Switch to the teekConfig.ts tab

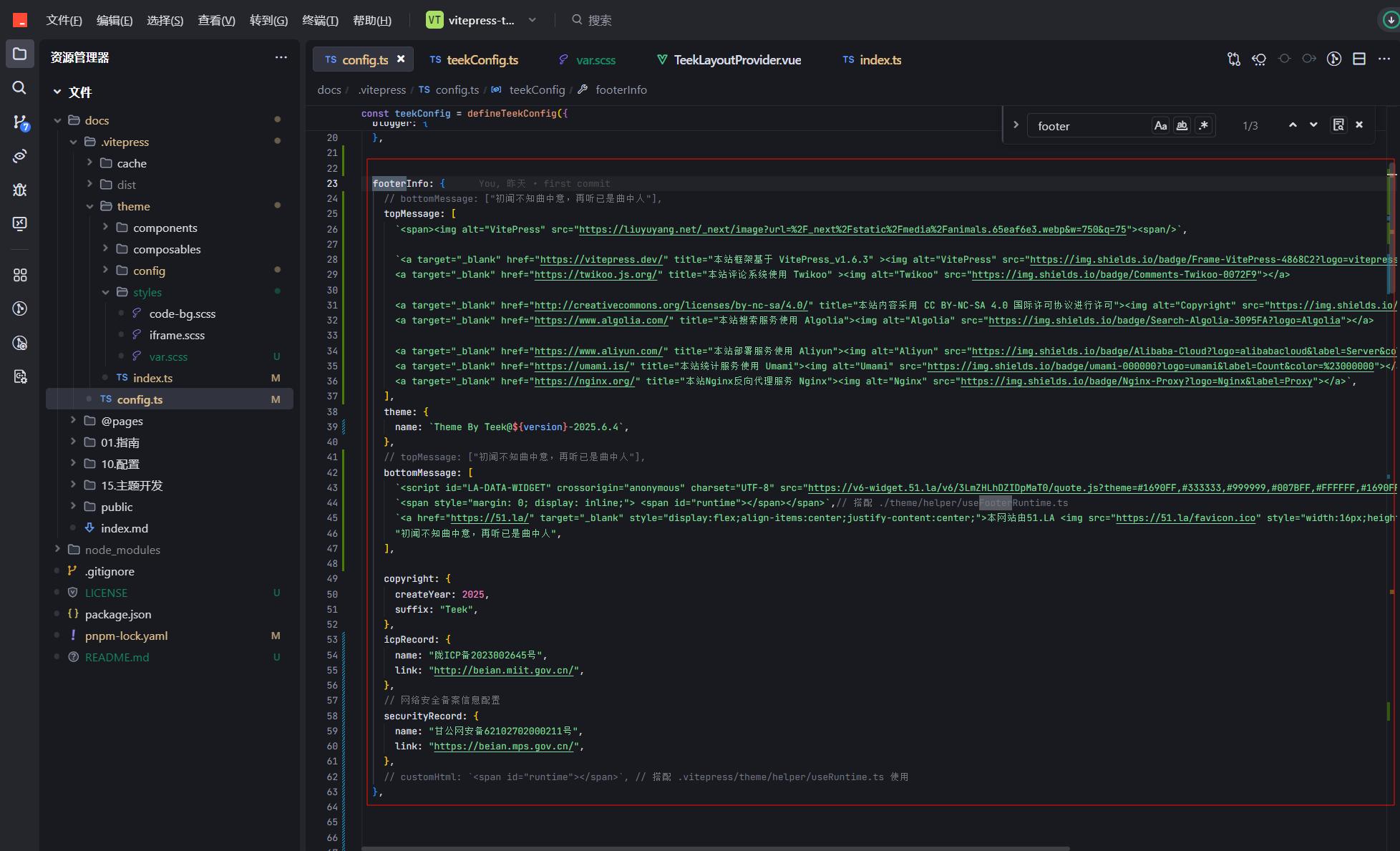click(x=474, y=59)
